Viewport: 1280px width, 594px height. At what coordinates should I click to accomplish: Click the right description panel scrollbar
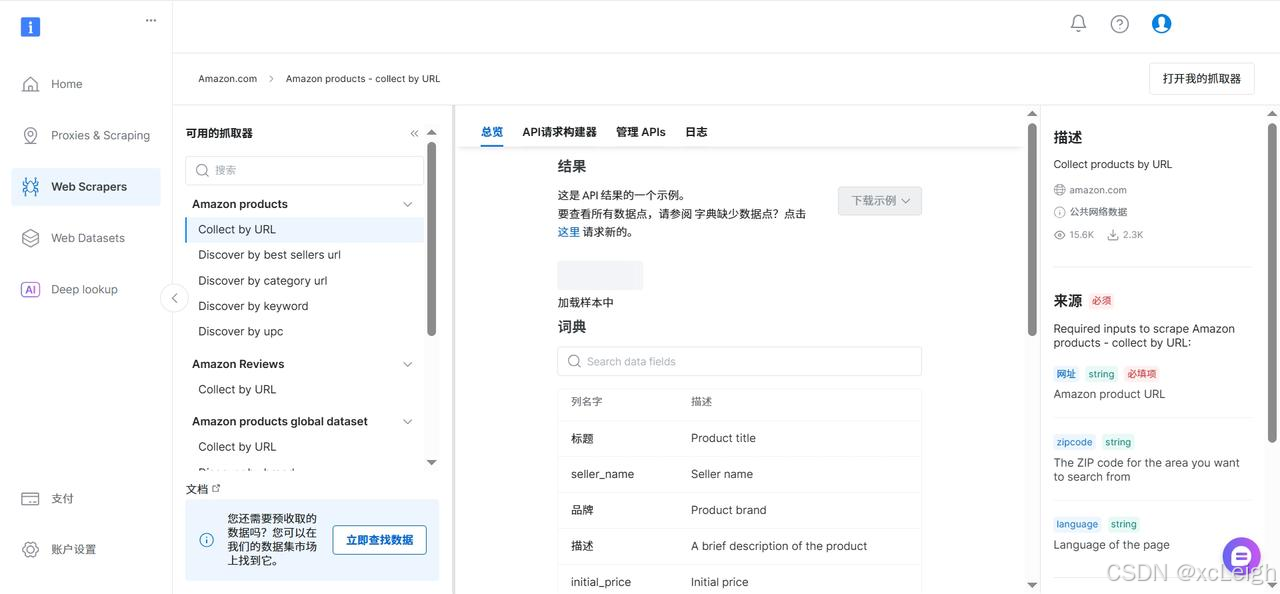pyautogui.click(x=1272, y=282)
